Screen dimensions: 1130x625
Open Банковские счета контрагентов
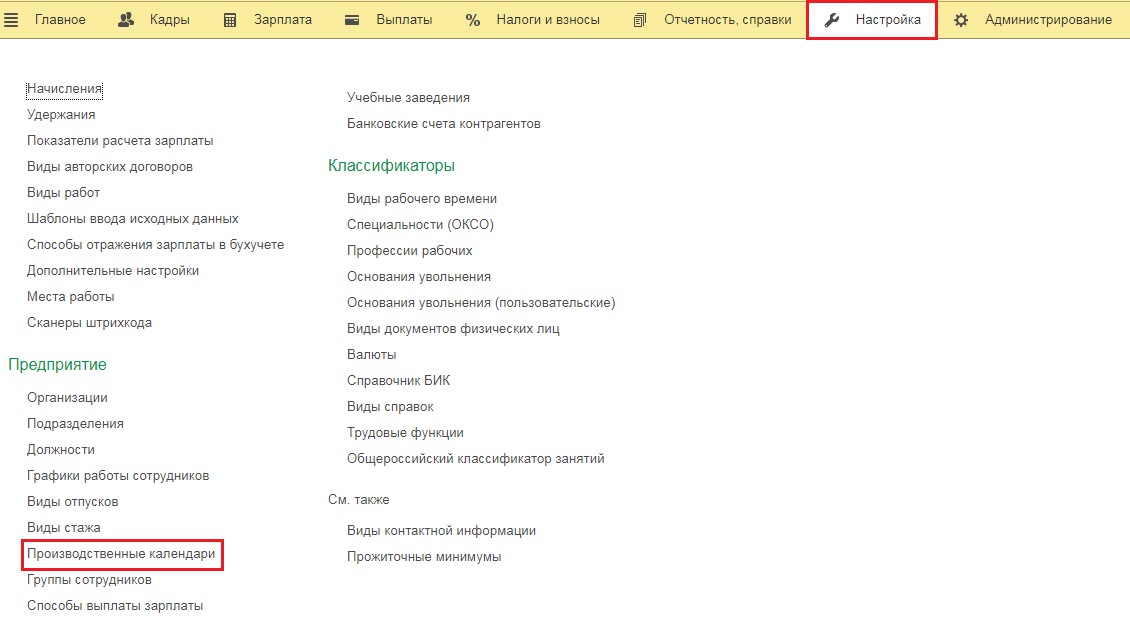[x=444, y=124]
